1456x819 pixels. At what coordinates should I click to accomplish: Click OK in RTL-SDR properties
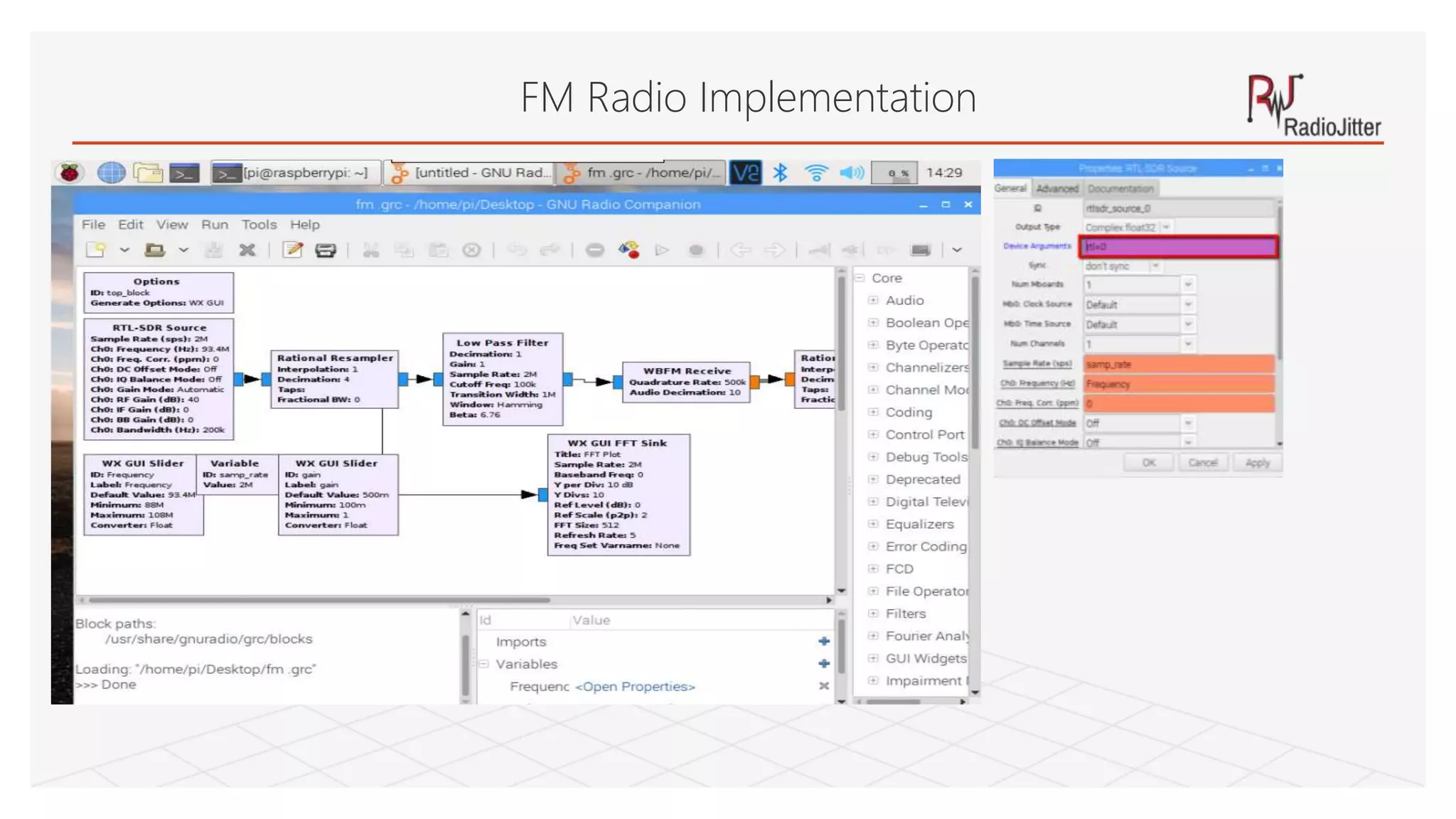pyautogui.click(x=1149, y=463)
